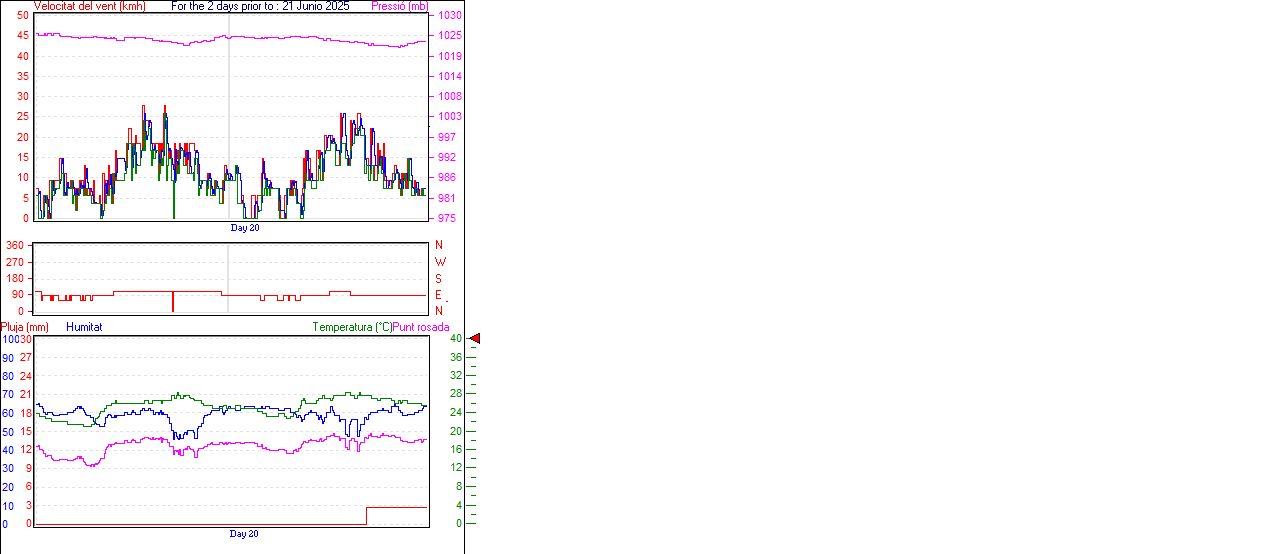This screenshot has width=1280, height=554.
Task: Select humidity axis value 50
Action: click(x=8, y=432)
